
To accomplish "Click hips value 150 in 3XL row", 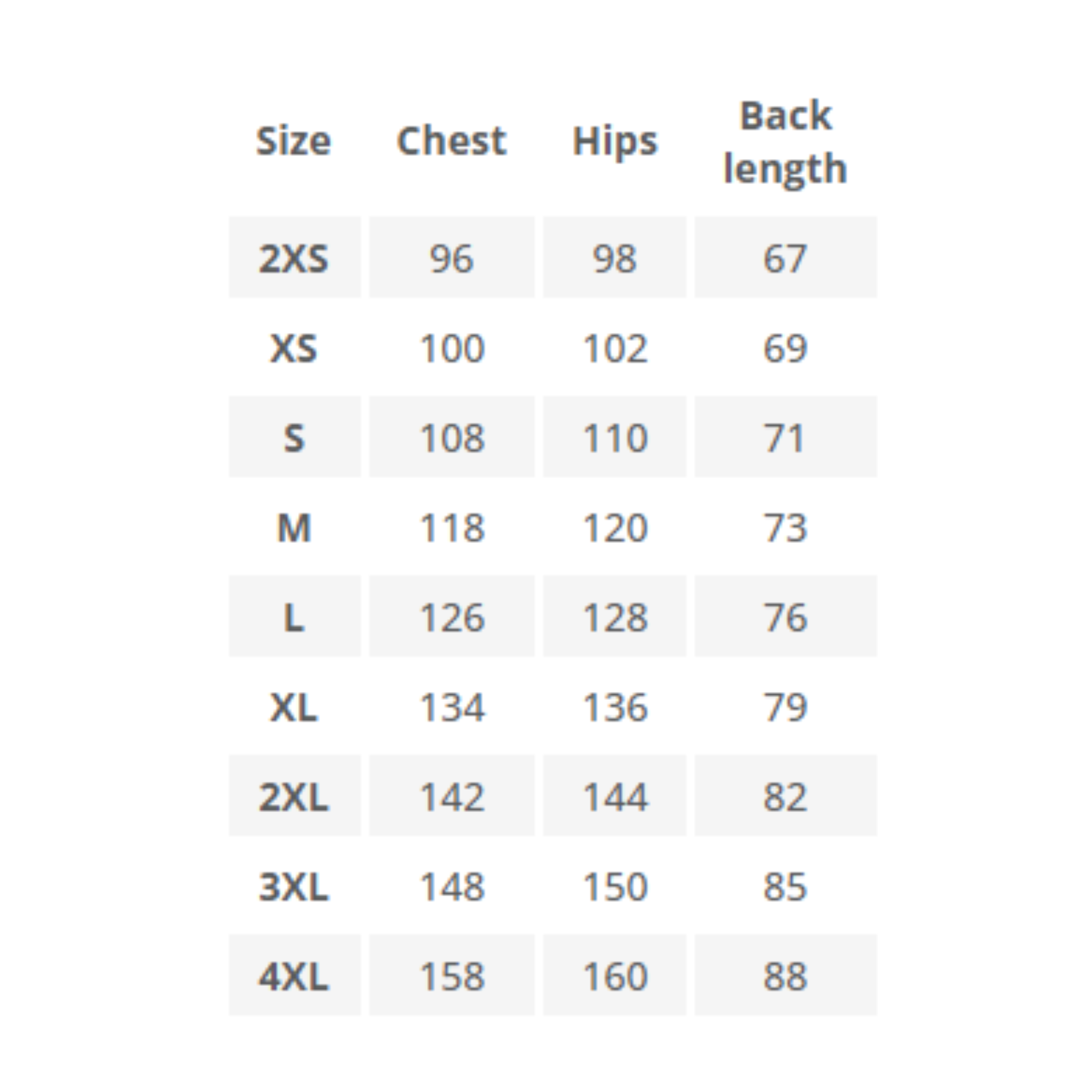I will 615,886.
